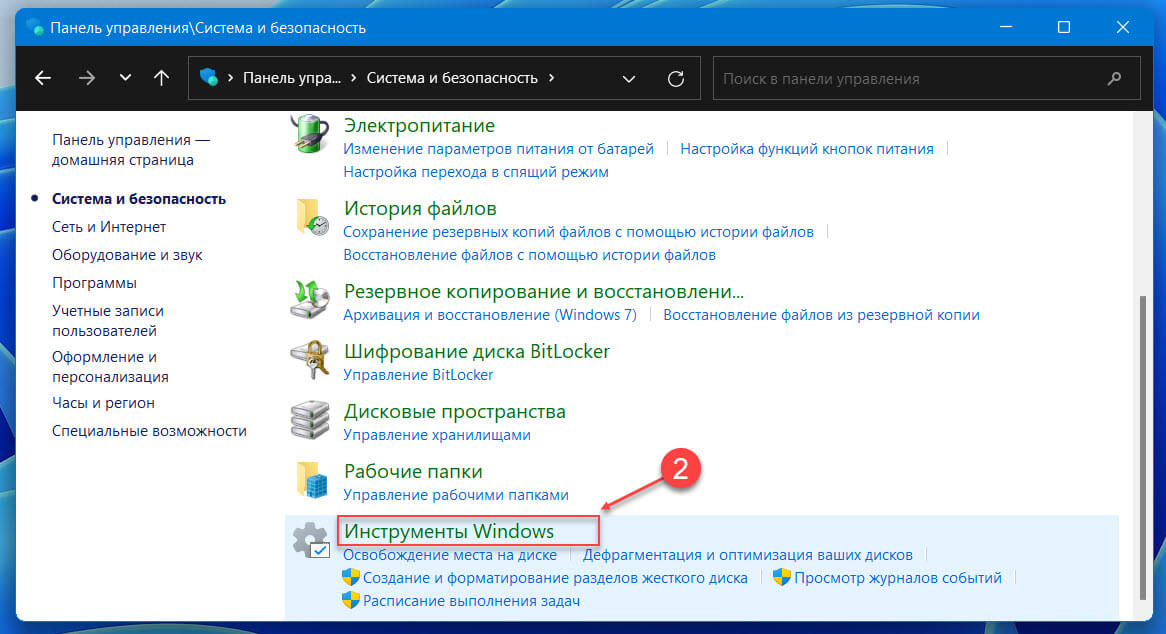Click shield icon beside 'Создание и форматирование разделов'

(351, 578)
